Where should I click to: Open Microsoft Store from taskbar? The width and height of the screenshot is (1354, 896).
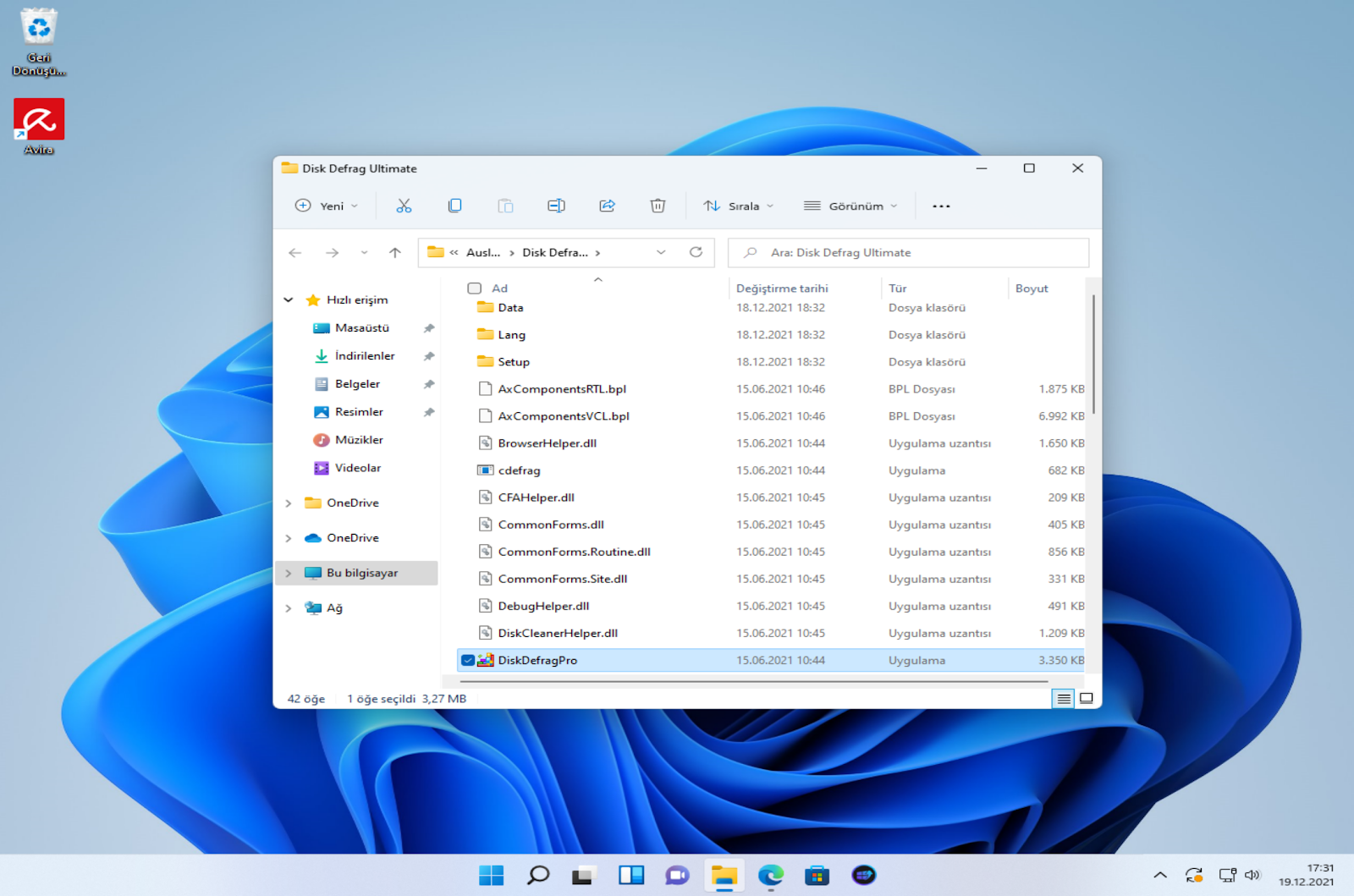817,875
